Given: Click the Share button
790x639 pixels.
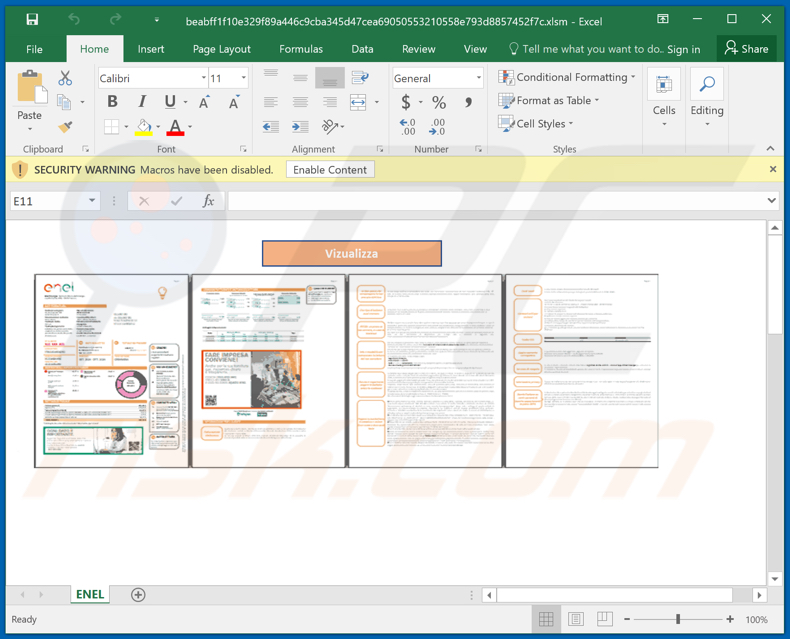Looking at the screenshot, I should click(x=746, y=49).
